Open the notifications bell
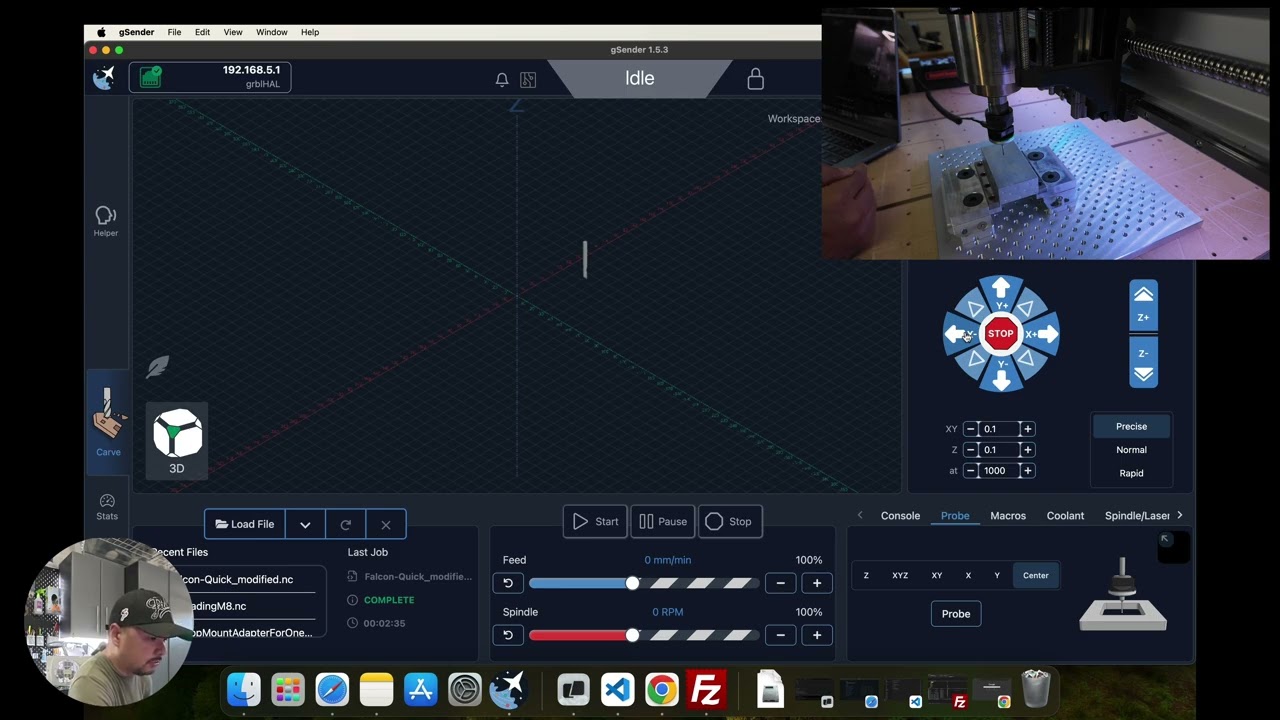 502,79
